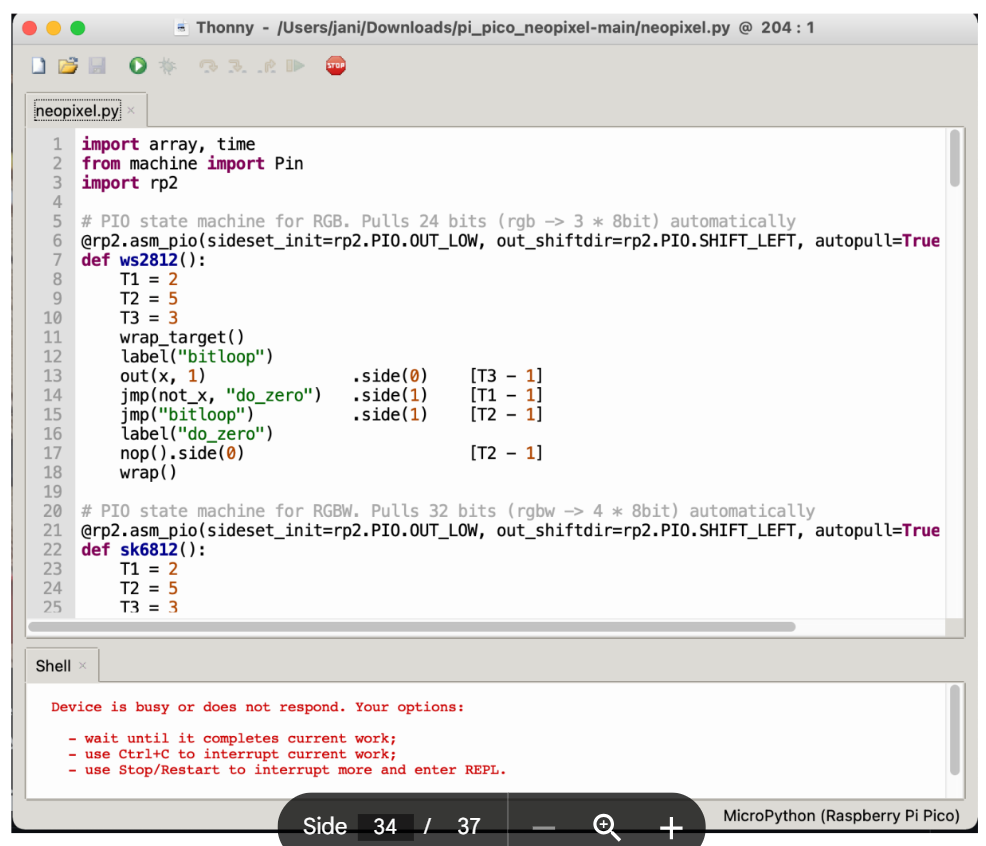
Task: Click 'label("do_zero")' code line
Action: (x=197, y=434)
